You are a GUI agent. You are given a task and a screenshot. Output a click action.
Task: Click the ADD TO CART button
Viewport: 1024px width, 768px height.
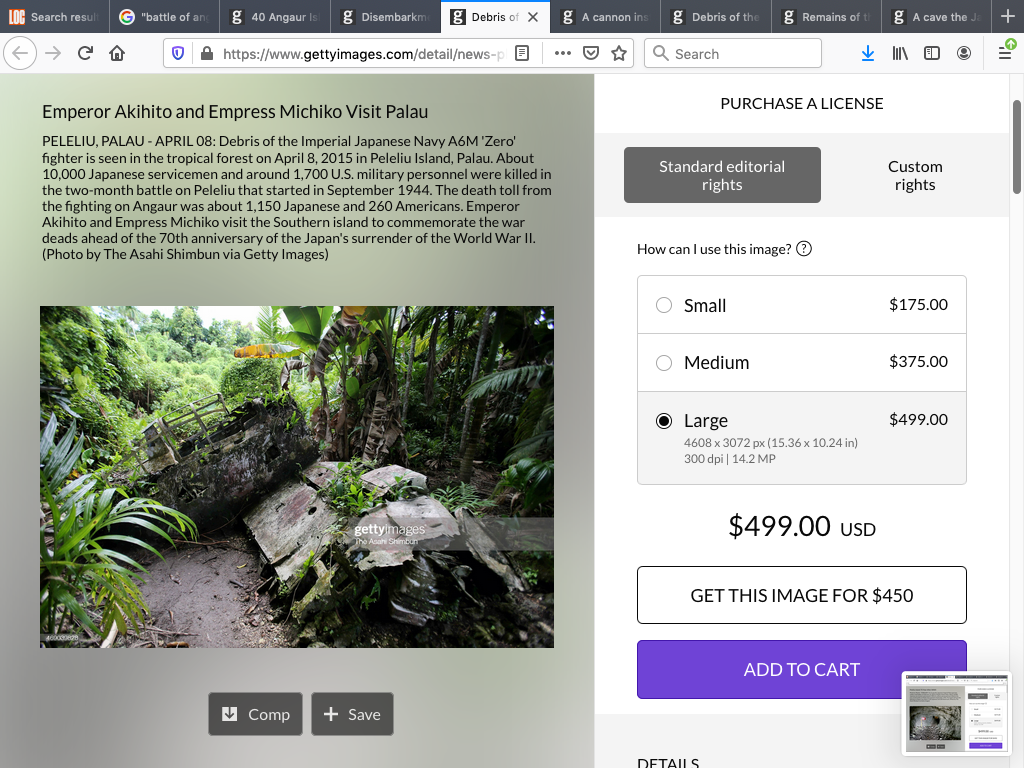pyautogui.click(x=801, y=669)
